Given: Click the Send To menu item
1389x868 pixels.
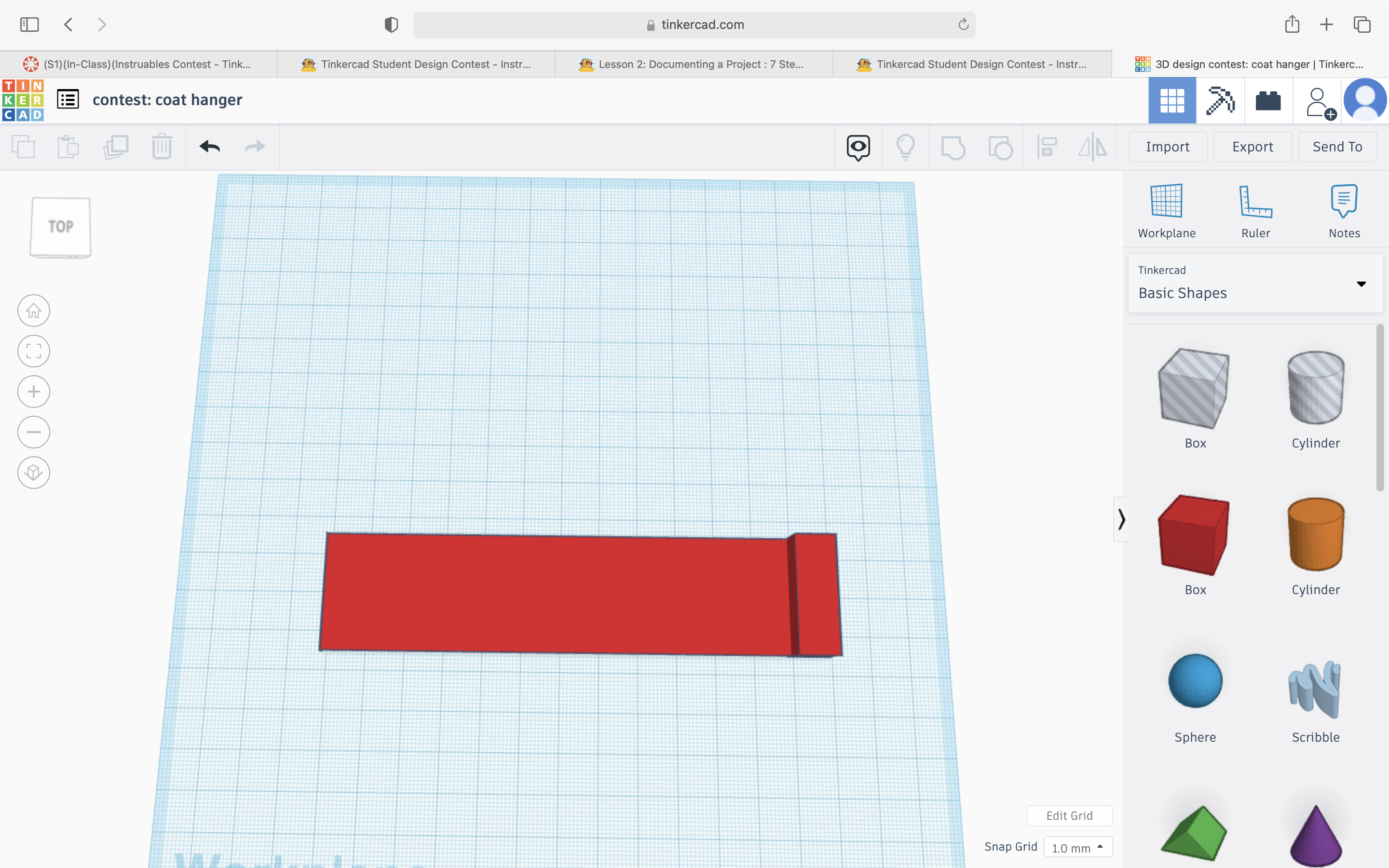Looking at the screenshot, I should point(1339,146).
